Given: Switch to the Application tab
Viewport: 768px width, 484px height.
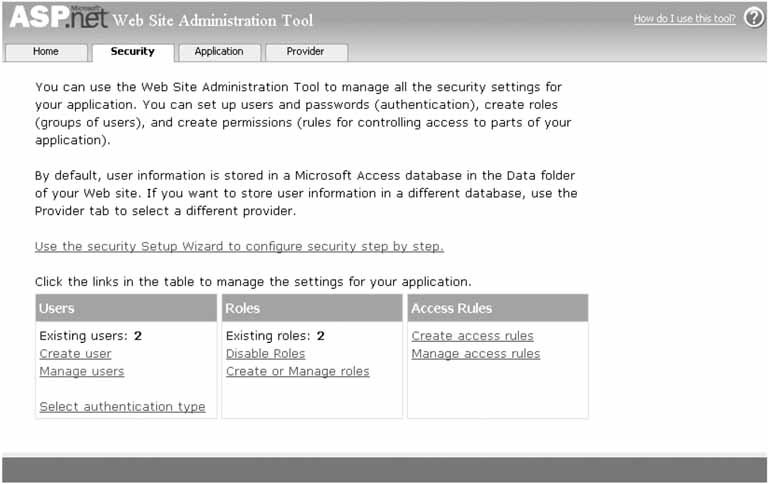Looking at the screenshot, I should point(218,52).
